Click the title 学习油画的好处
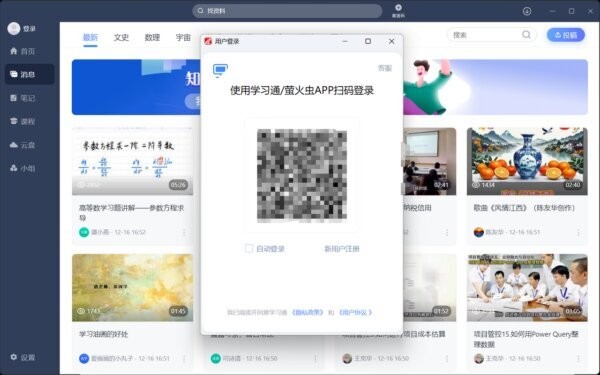Image resolution: width=600 pixels, height=375 pixels. (x=103, y=334)
